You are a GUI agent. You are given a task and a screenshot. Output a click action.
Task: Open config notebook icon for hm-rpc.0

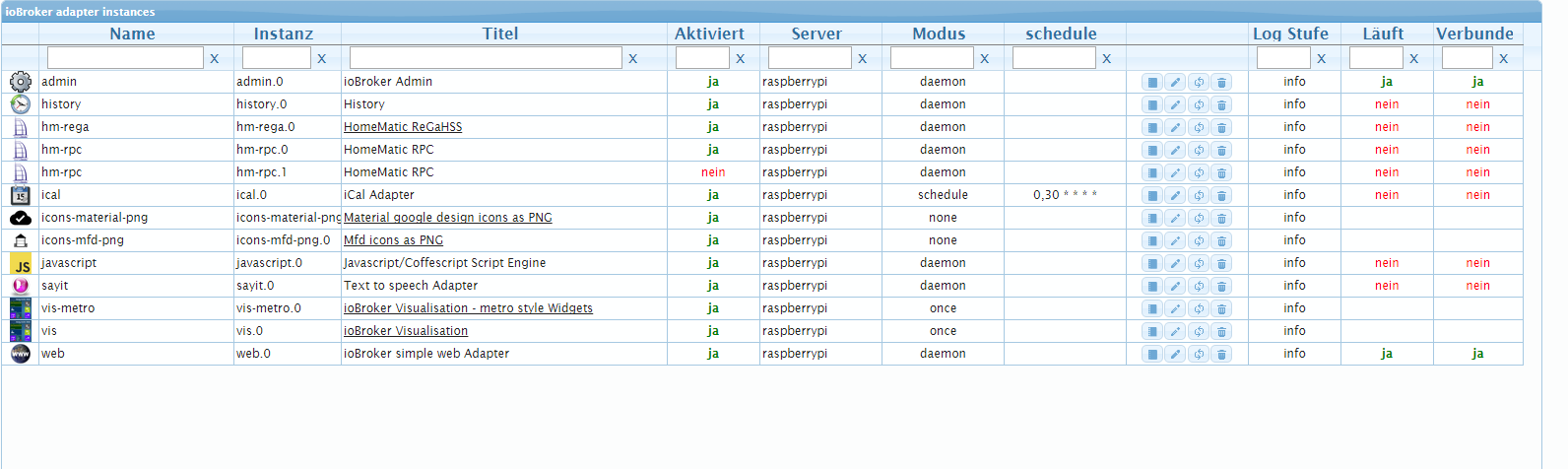tap(1152, 150)
